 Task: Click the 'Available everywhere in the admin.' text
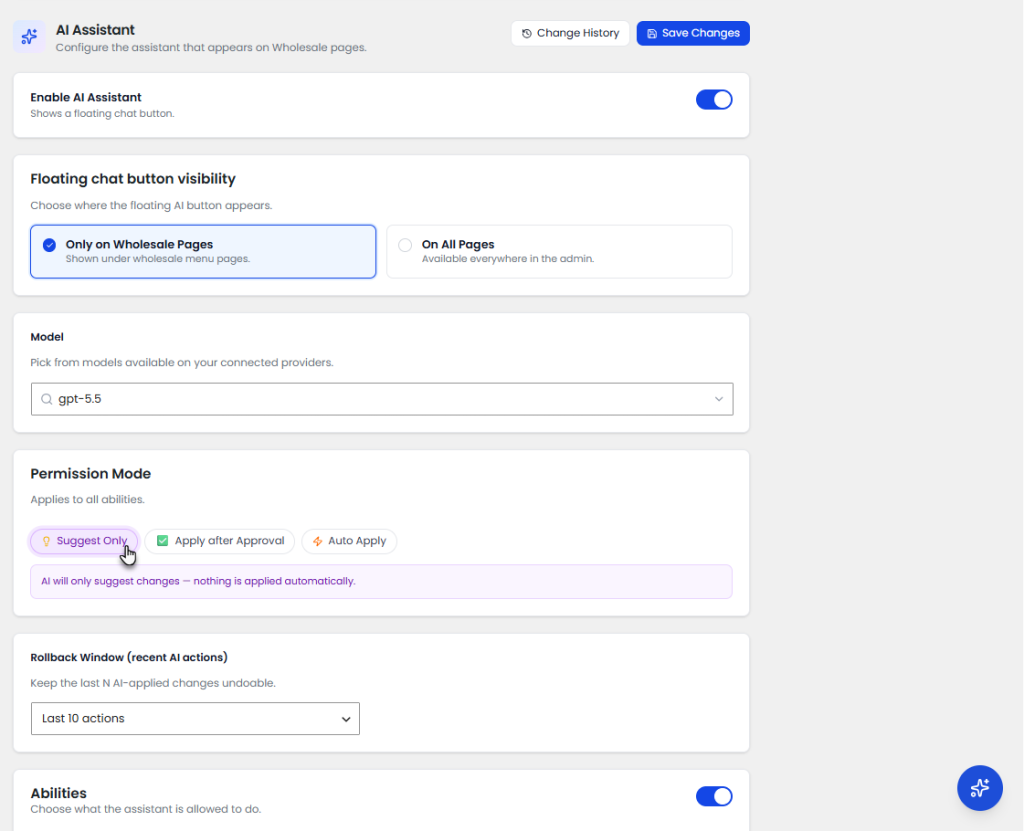[x=508, y=259]
